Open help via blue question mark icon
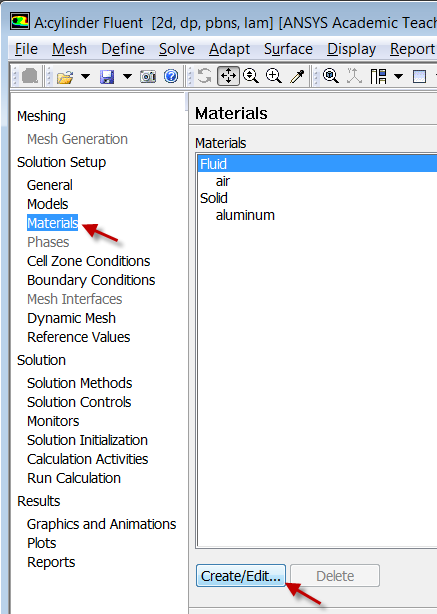The height and width of the screenshot is (614, 437). [171, 76]
